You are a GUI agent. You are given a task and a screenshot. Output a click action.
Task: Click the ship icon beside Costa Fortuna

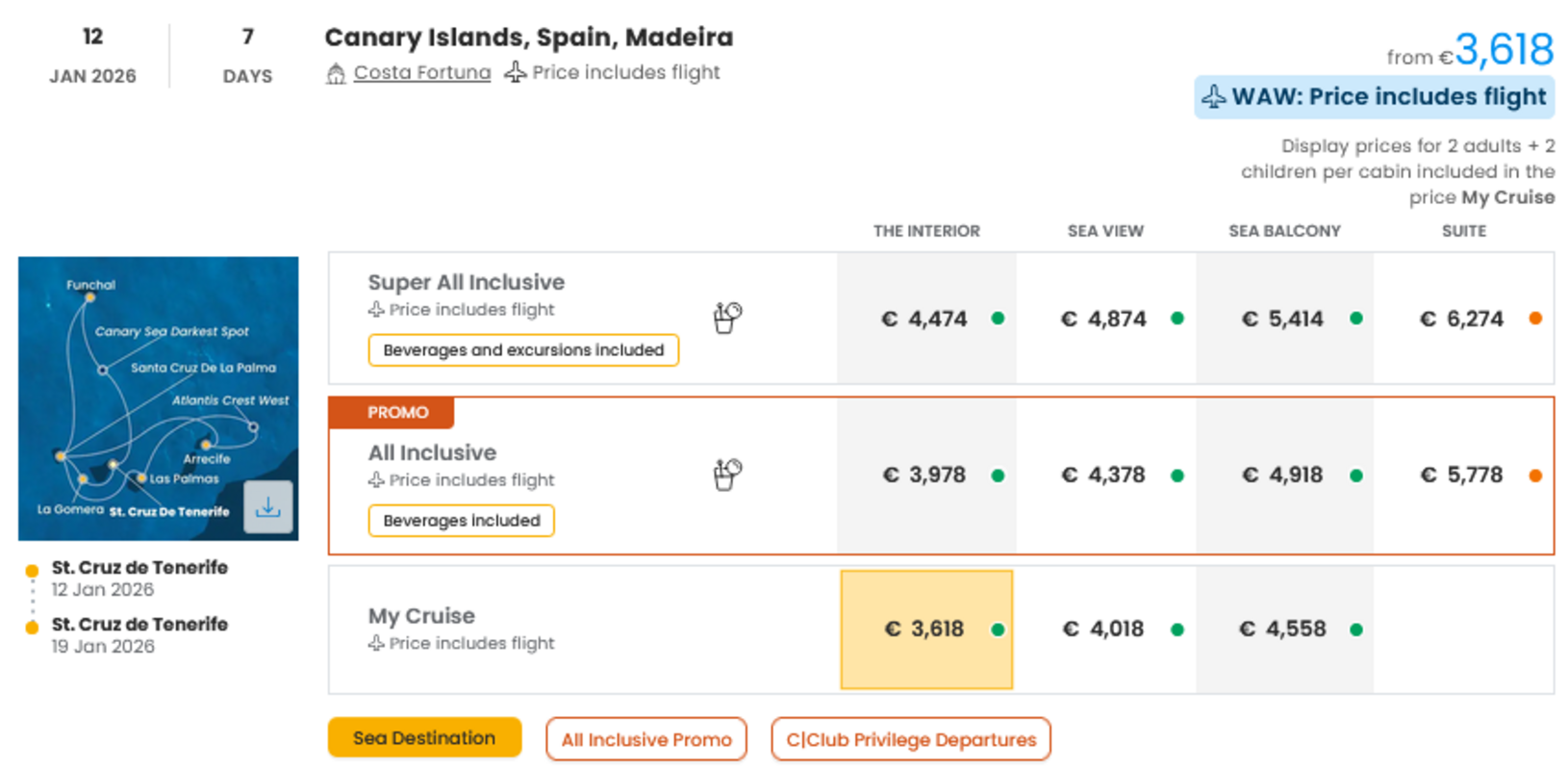336,73
